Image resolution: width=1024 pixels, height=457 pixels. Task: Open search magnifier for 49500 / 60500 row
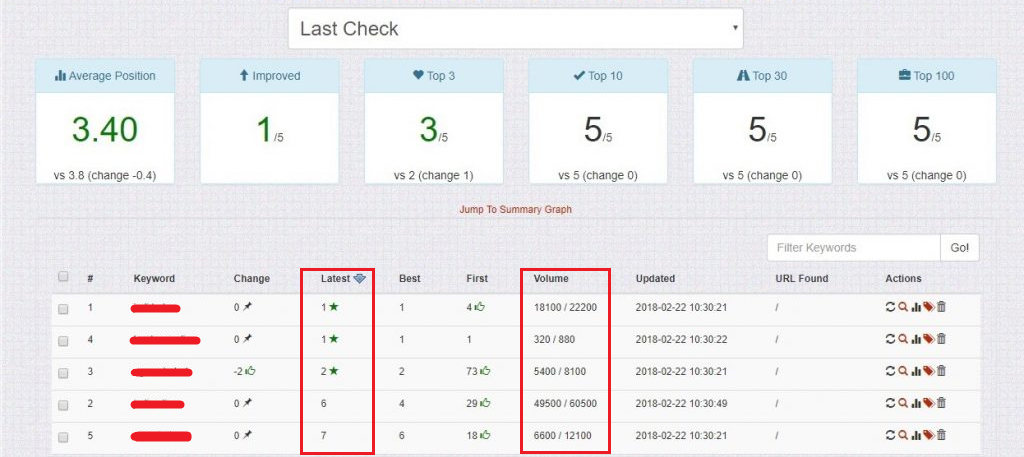pos(903,403)
